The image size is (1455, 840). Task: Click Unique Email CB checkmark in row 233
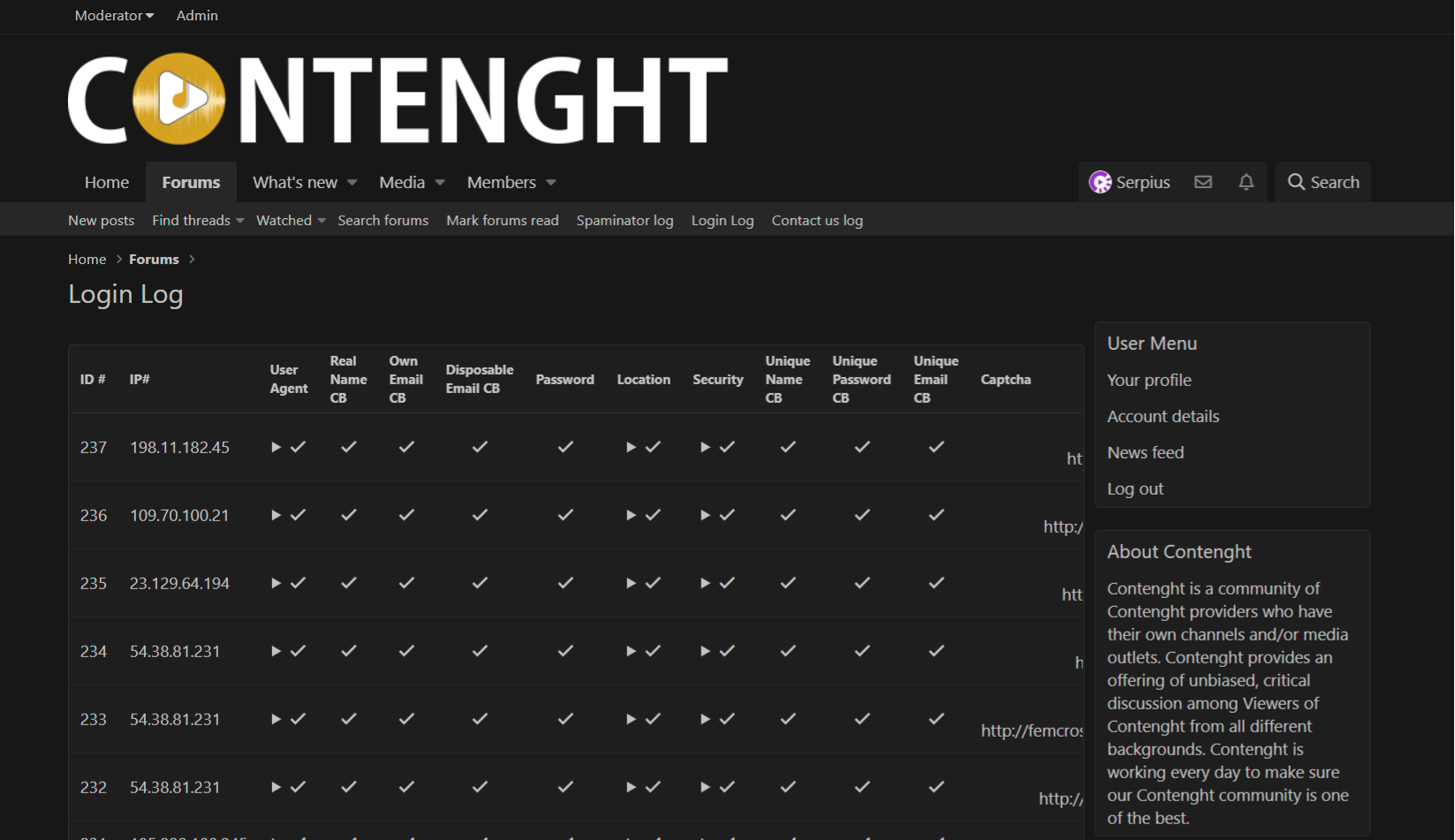[x=936, y=719]
